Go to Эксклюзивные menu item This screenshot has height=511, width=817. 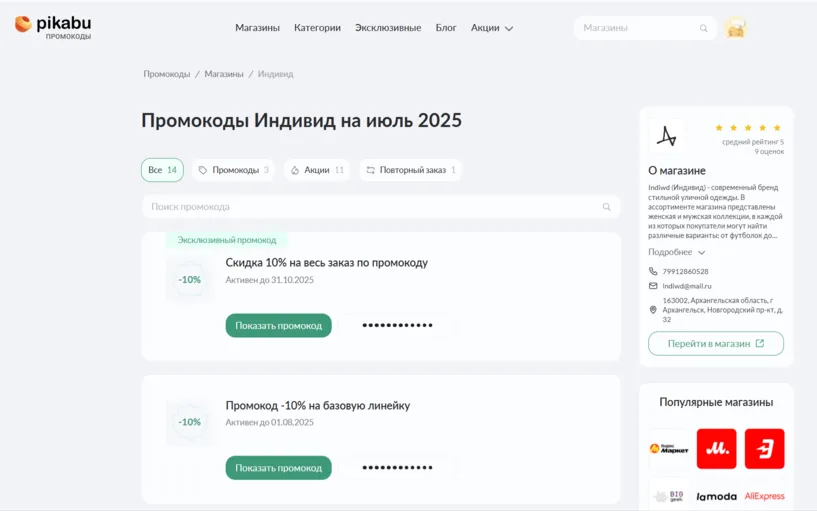tap(388, 28)
